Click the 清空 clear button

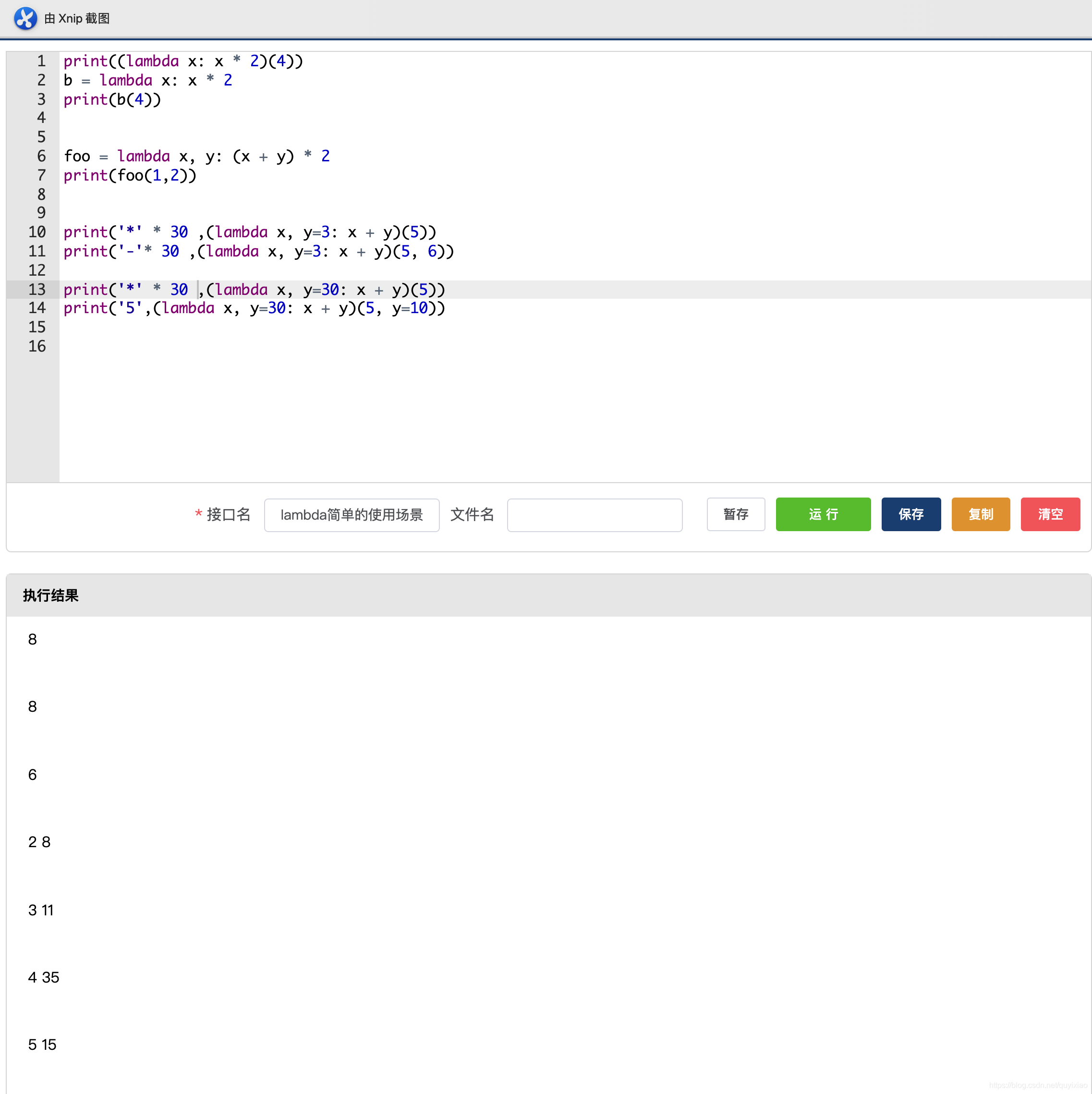point(1050,514)
